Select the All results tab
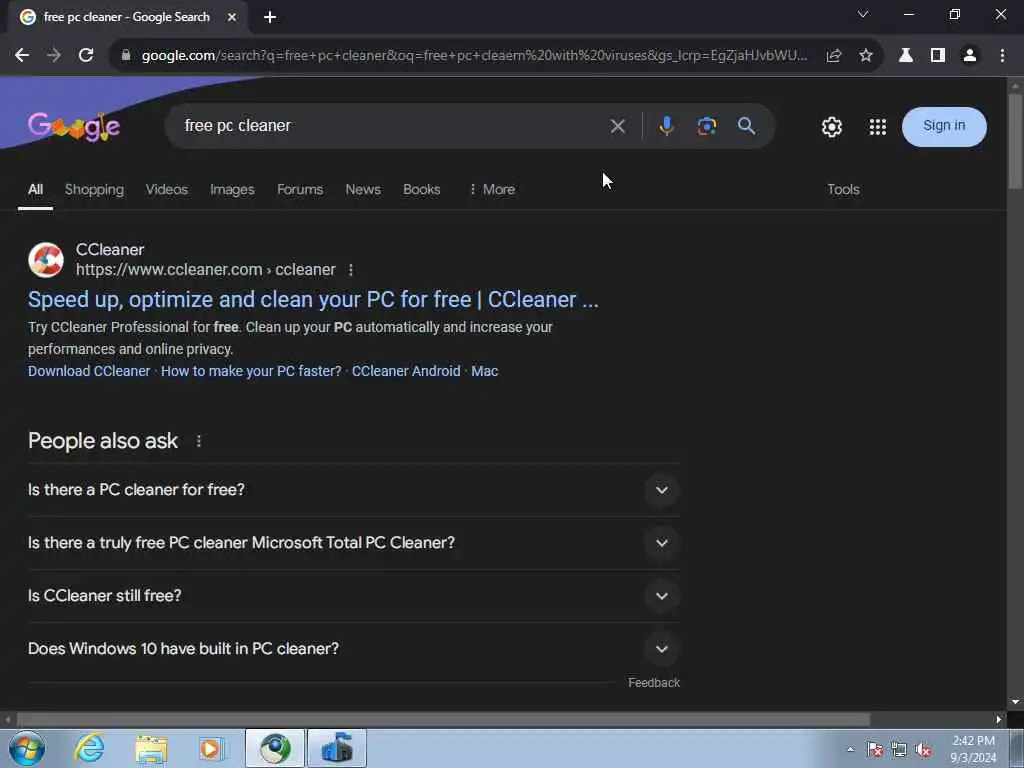Viewport: 1024px width, 768px height. pyautogui.click(x=35, y=189)
